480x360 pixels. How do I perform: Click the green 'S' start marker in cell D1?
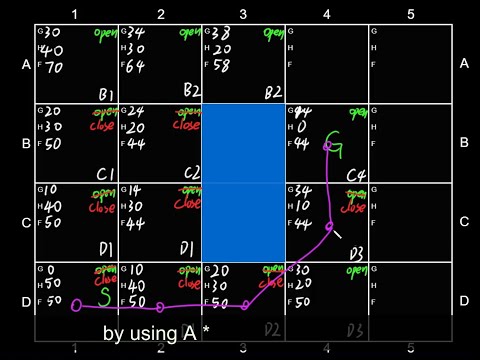pyautogui.click(x=105, y=297)
